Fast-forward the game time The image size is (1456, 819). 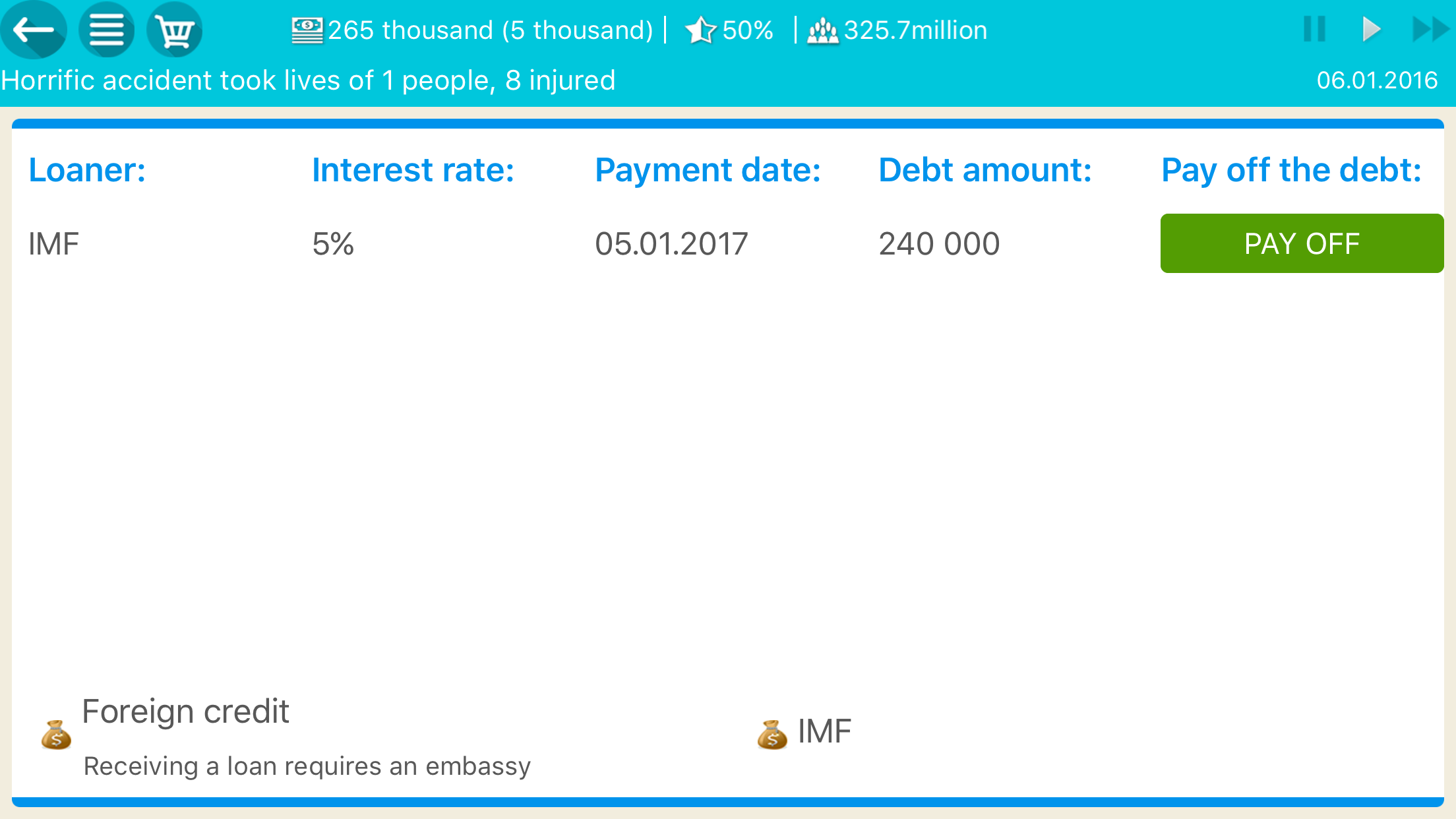(1430, 30)
